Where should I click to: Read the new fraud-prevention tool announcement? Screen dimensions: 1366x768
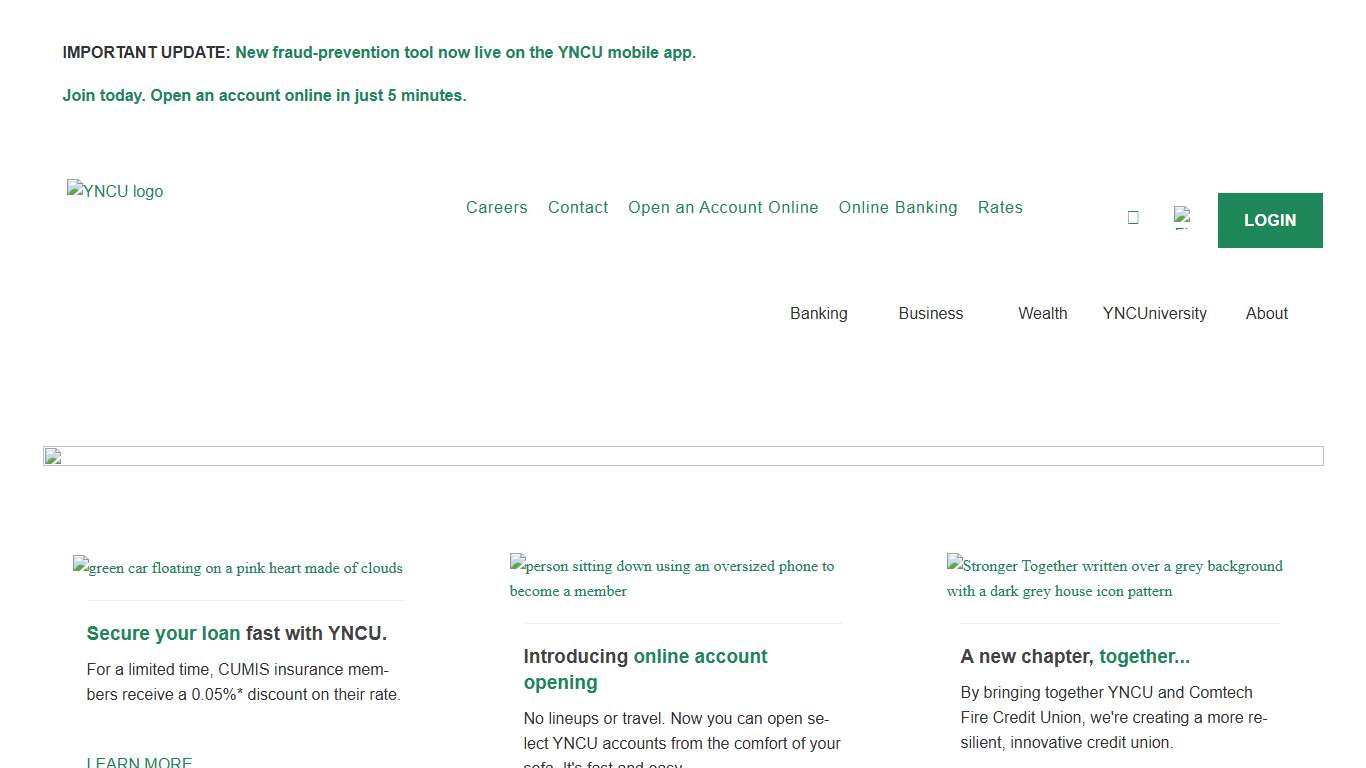465,52
